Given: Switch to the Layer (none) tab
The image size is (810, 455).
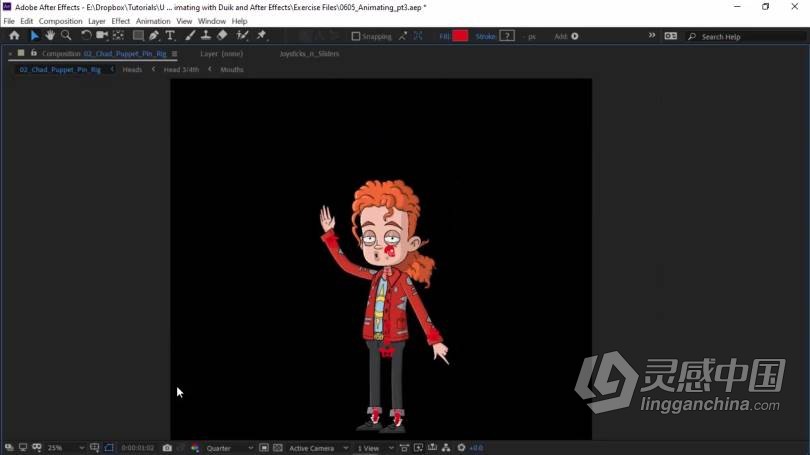Looking at the screenshot, I should click(222, 54).
